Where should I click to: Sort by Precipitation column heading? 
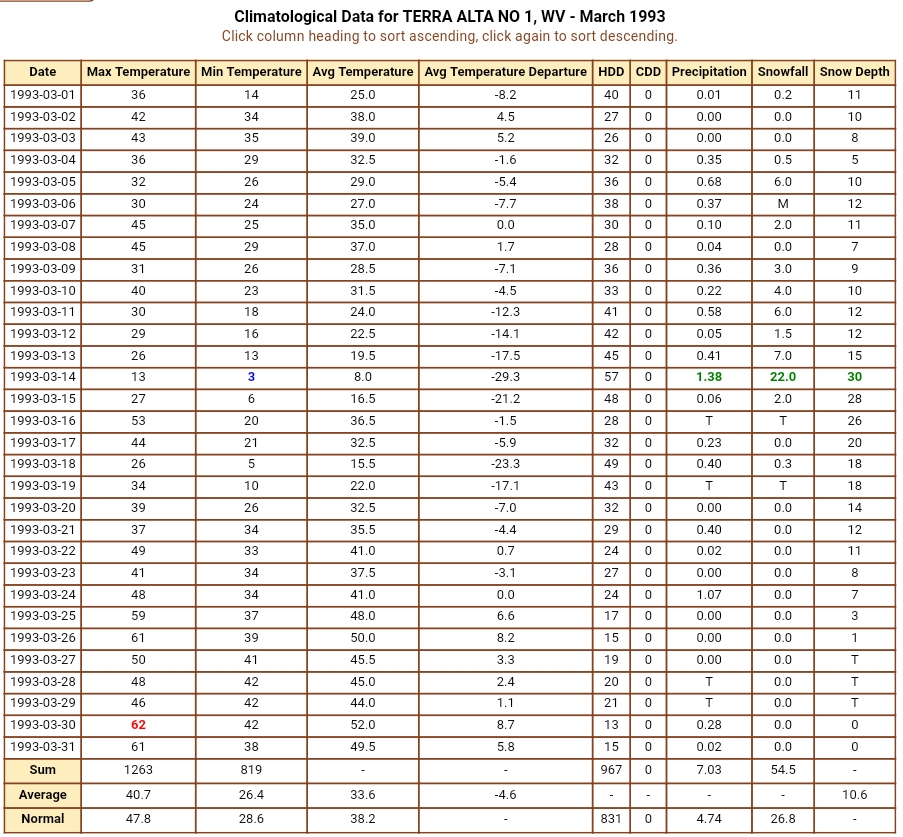(x=709, y=72)
